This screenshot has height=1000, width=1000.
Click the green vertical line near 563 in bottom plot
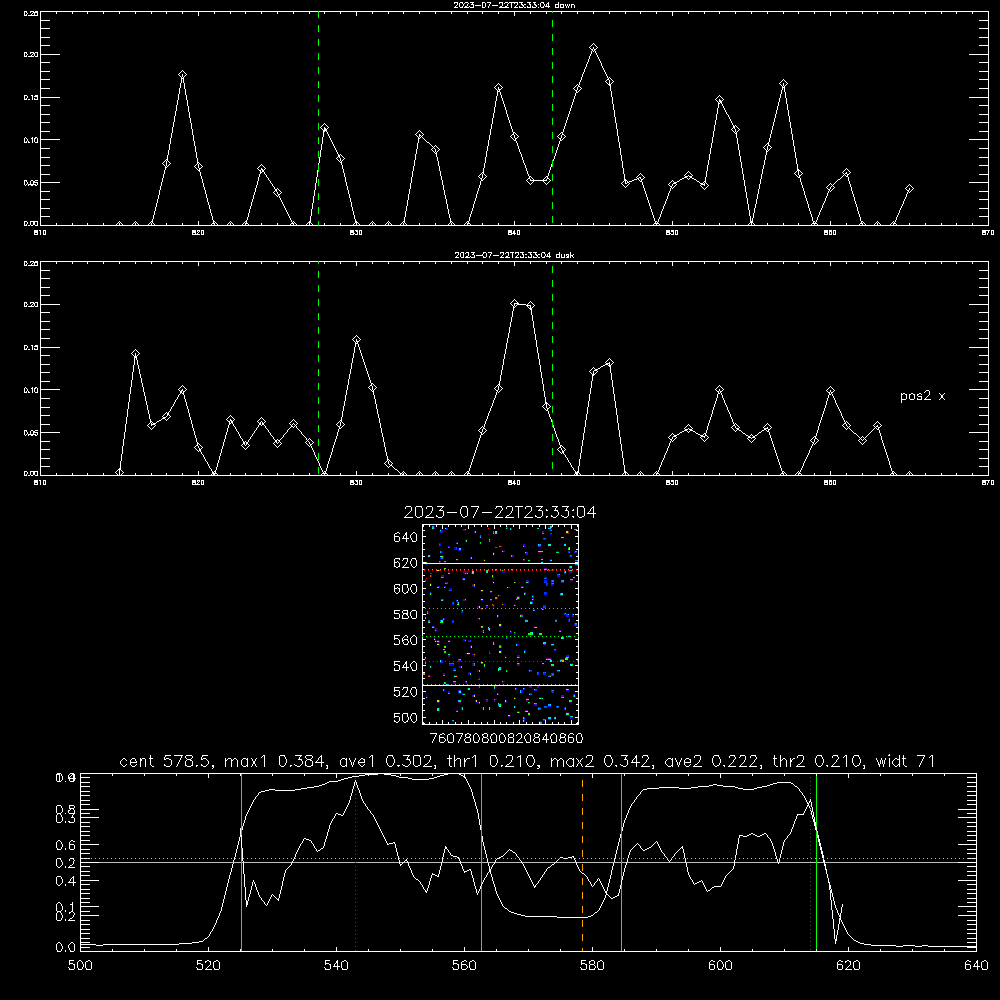482,862
